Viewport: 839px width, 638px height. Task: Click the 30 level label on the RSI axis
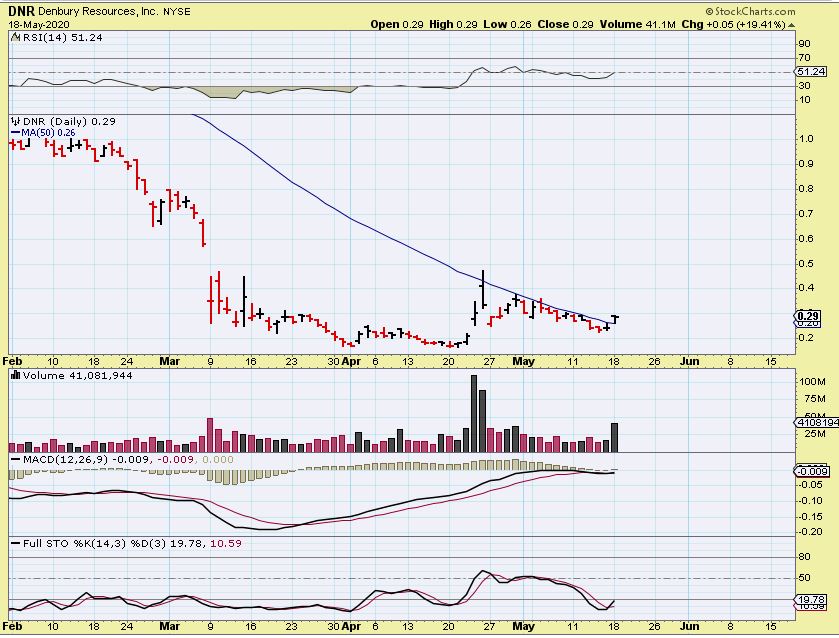pyautogui.click(x=804, y=86)
